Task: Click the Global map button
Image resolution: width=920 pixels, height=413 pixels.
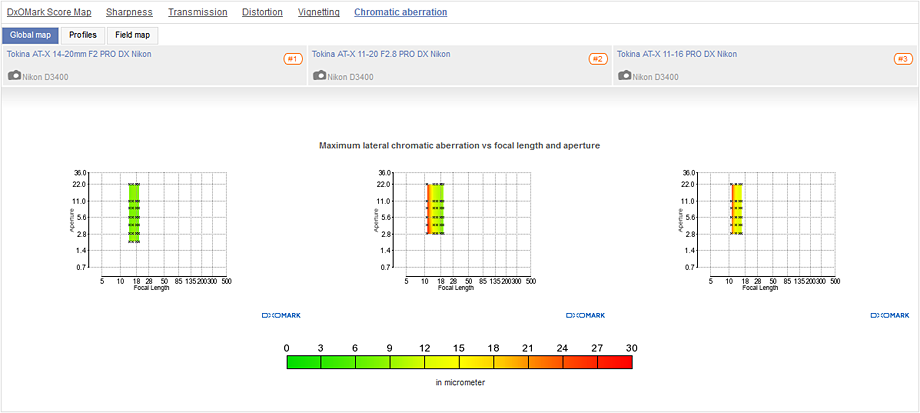Action: coord(31,35)
